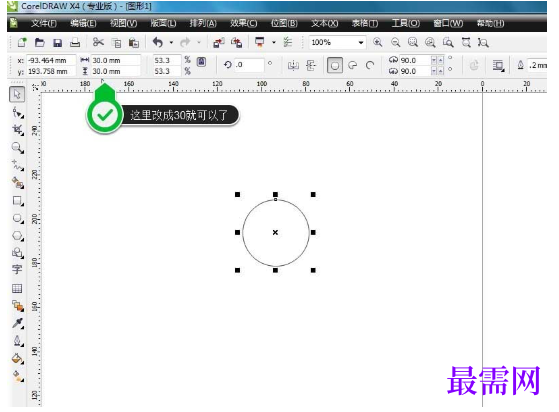559x412 pixels.
Task: Select the Shape edit tool
Action: click(x=17, y=113)
